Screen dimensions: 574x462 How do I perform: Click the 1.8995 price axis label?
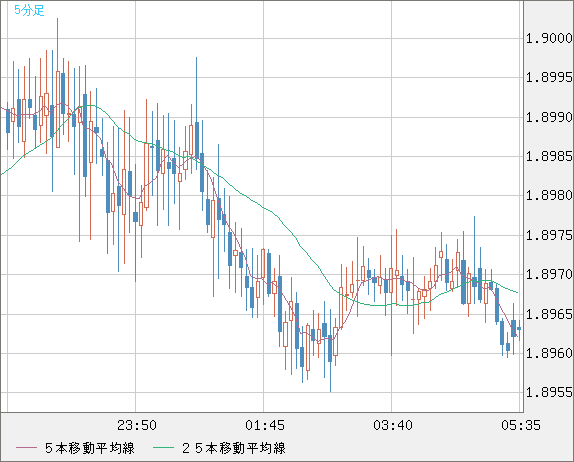549,77
